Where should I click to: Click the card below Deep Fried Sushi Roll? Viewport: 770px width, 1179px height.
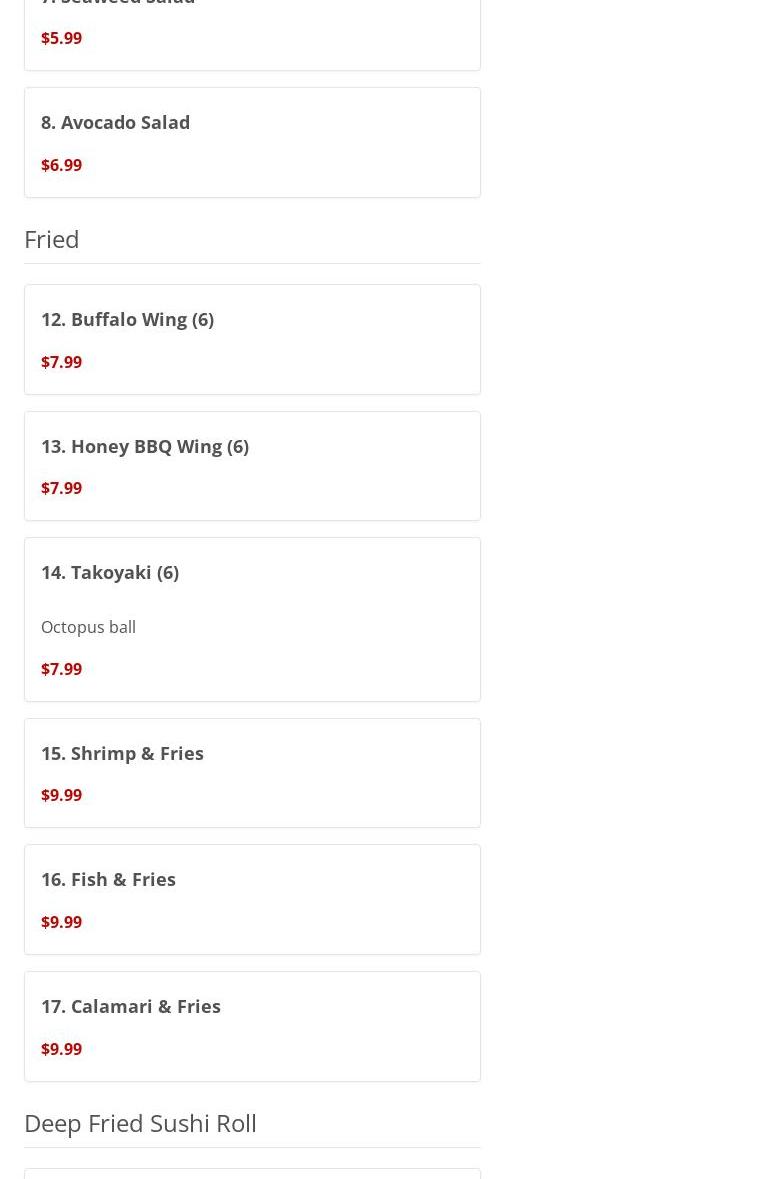coord(252,1174)
